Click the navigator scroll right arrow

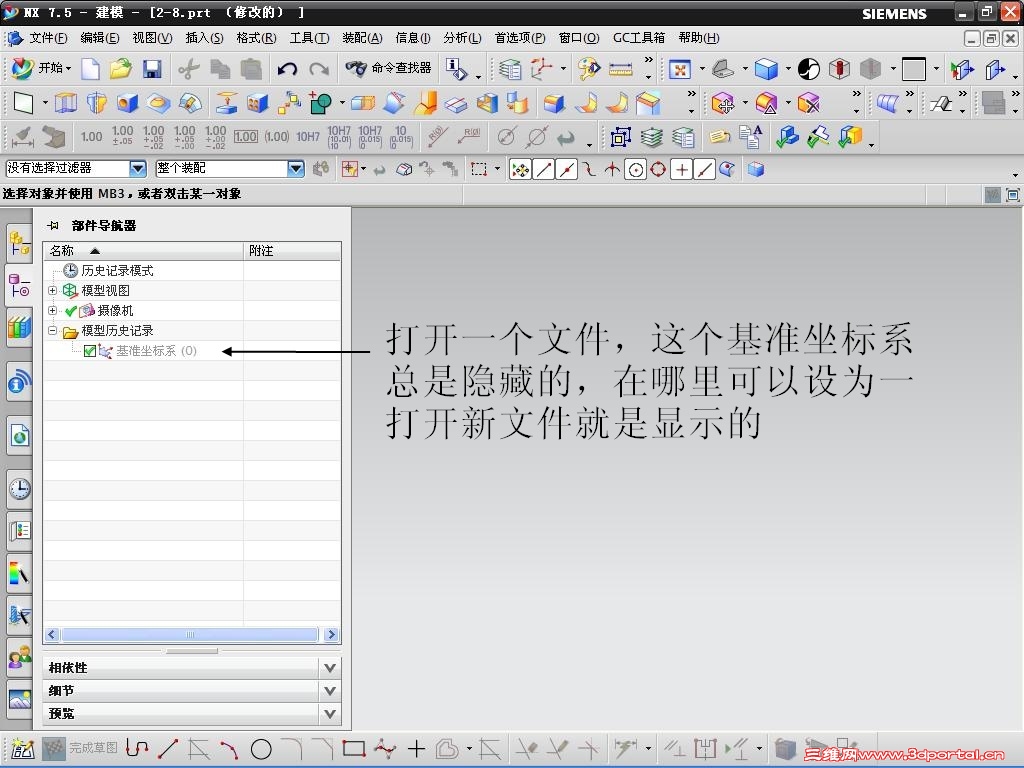pyautogui.click(x=332, y=635)
